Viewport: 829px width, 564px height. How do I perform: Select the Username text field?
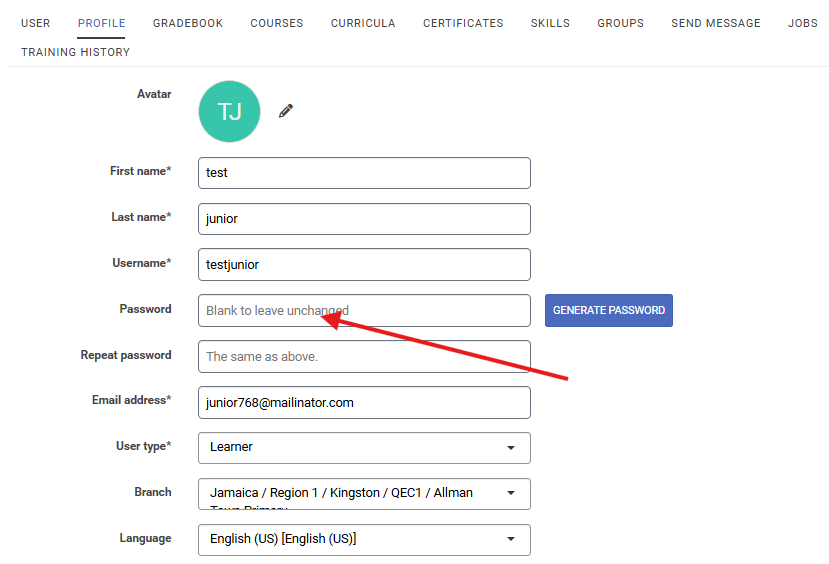point(364,265)
